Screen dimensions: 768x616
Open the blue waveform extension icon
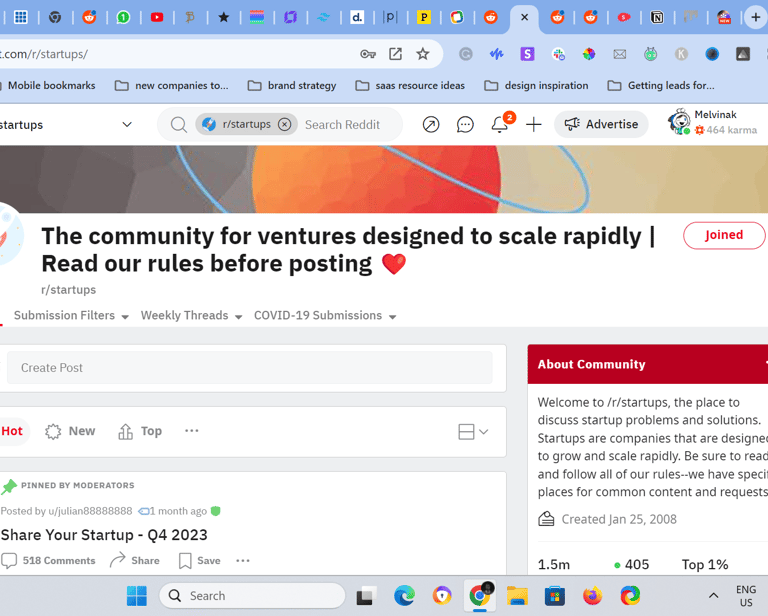(x=496, y=54)
